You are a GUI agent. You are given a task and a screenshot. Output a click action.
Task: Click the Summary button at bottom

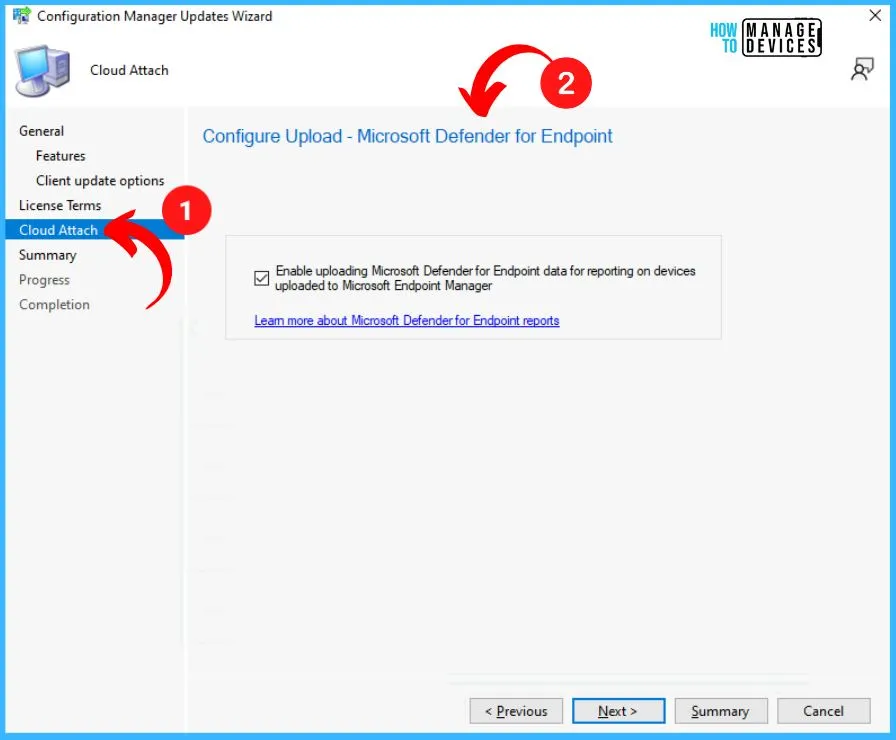pos(721,711)
